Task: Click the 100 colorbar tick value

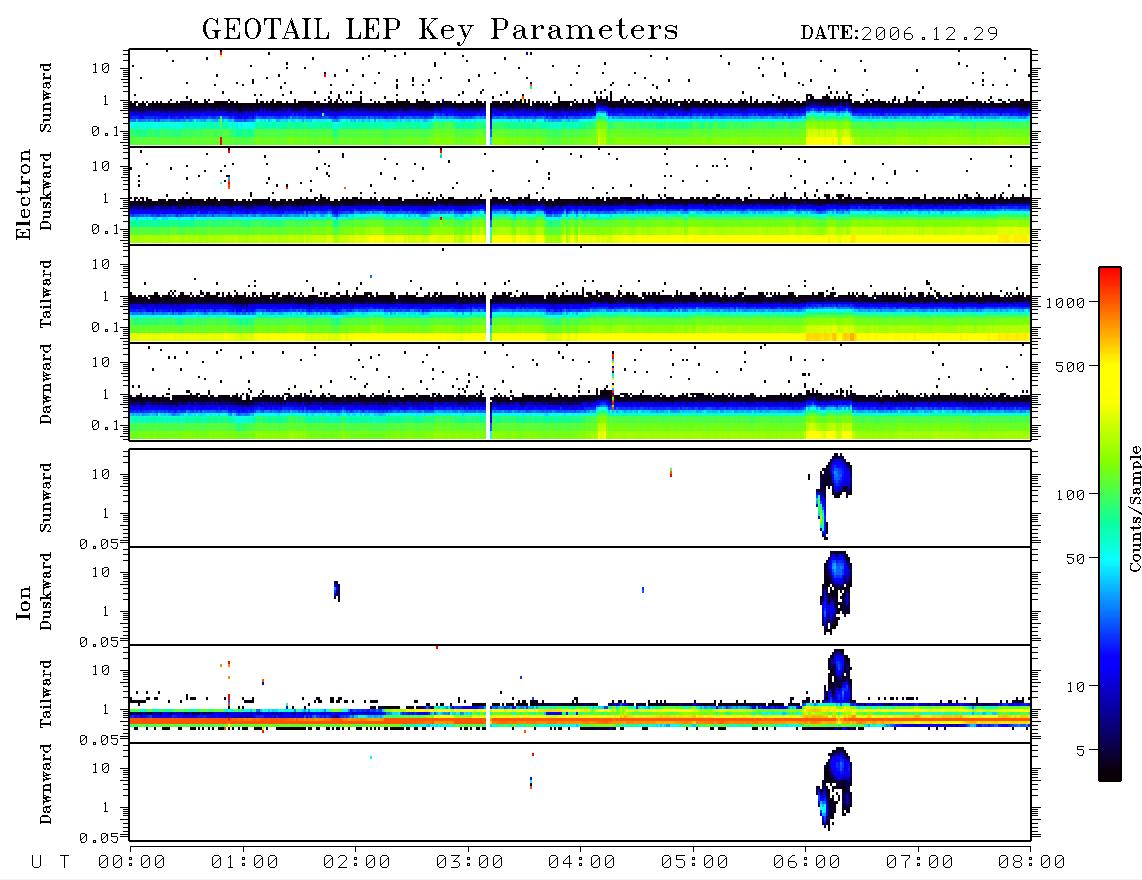Action: coord(1071,495)
